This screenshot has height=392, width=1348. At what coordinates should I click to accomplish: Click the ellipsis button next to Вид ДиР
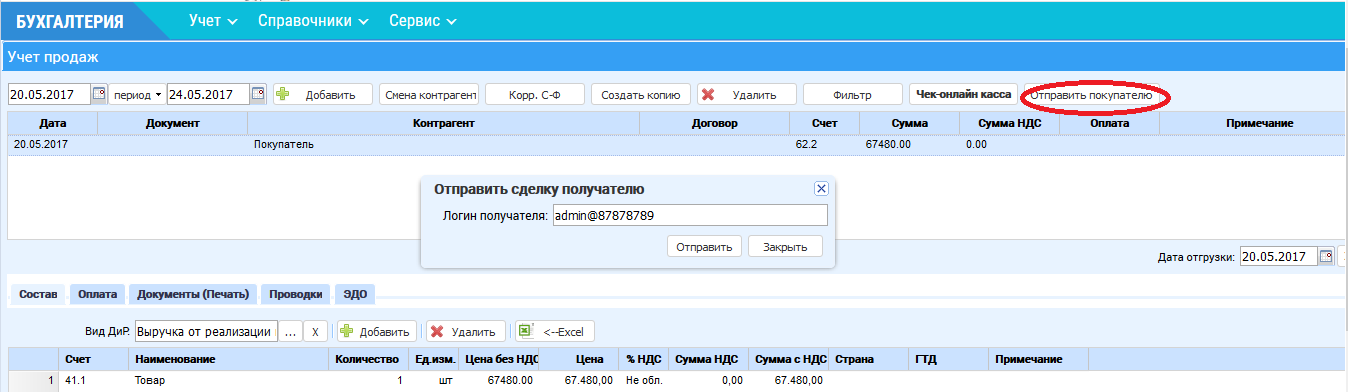pyautogui.click(x=290, y=331)
